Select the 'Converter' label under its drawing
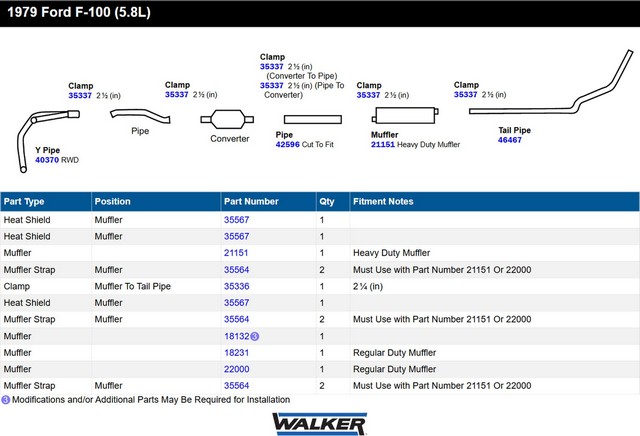640x436 pixels. [x=229, y=139]
